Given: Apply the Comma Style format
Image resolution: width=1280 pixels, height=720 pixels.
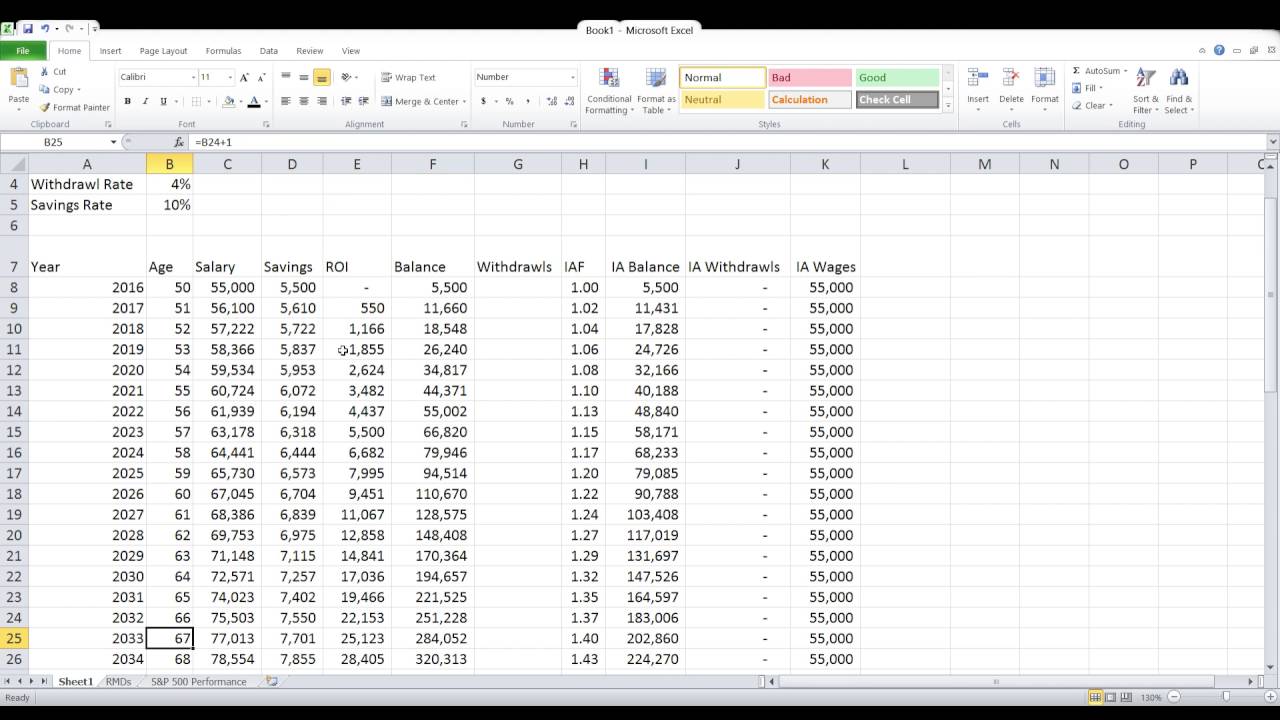Looking at the screenshot, I should point(527,101).
